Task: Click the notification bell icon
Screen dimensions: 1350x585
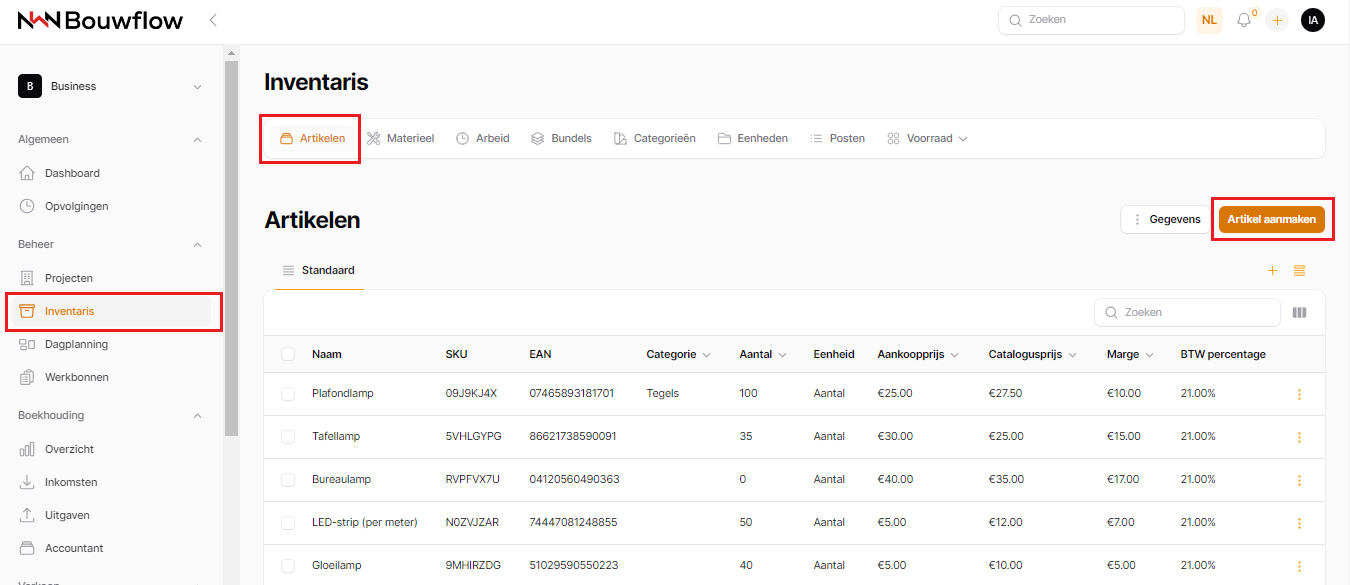Action: [1244, 20]
